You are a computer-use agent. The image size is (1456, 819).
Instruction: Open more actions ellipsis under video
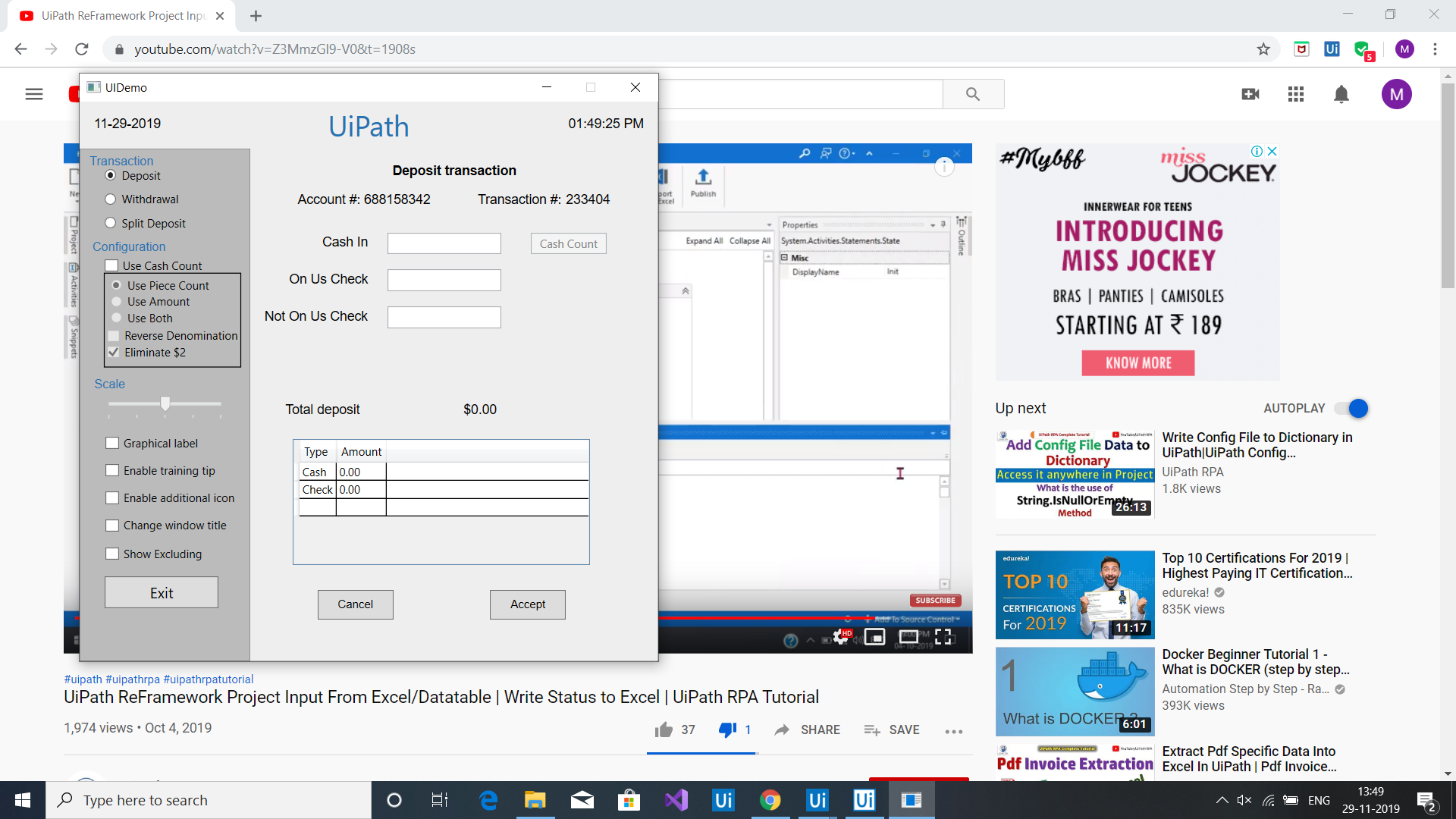click(954, 731)
